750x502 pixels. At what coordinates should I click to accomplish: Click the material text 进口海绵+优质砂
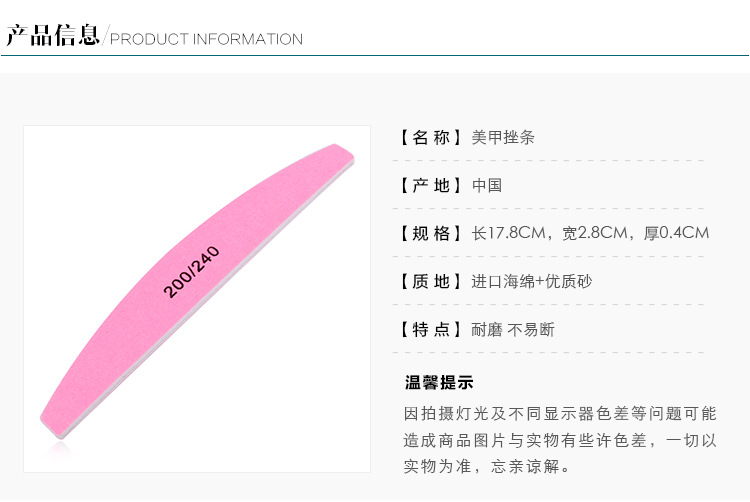[x=531, y=281]
